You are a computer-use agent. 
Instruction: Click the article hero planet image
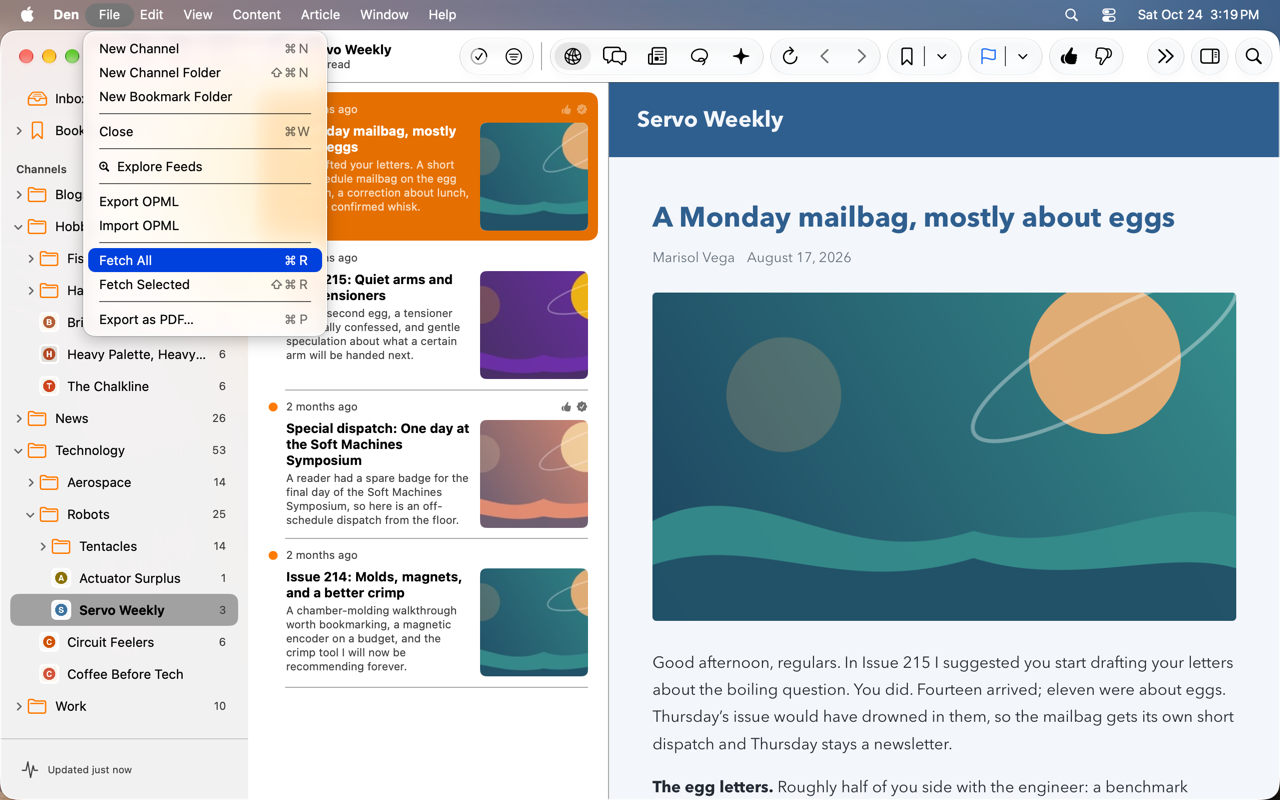(x=944, y=457)
